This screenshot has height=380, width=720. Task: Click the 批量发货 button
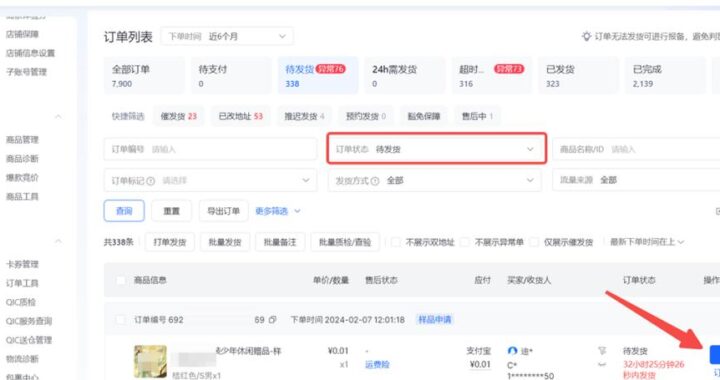225,242
